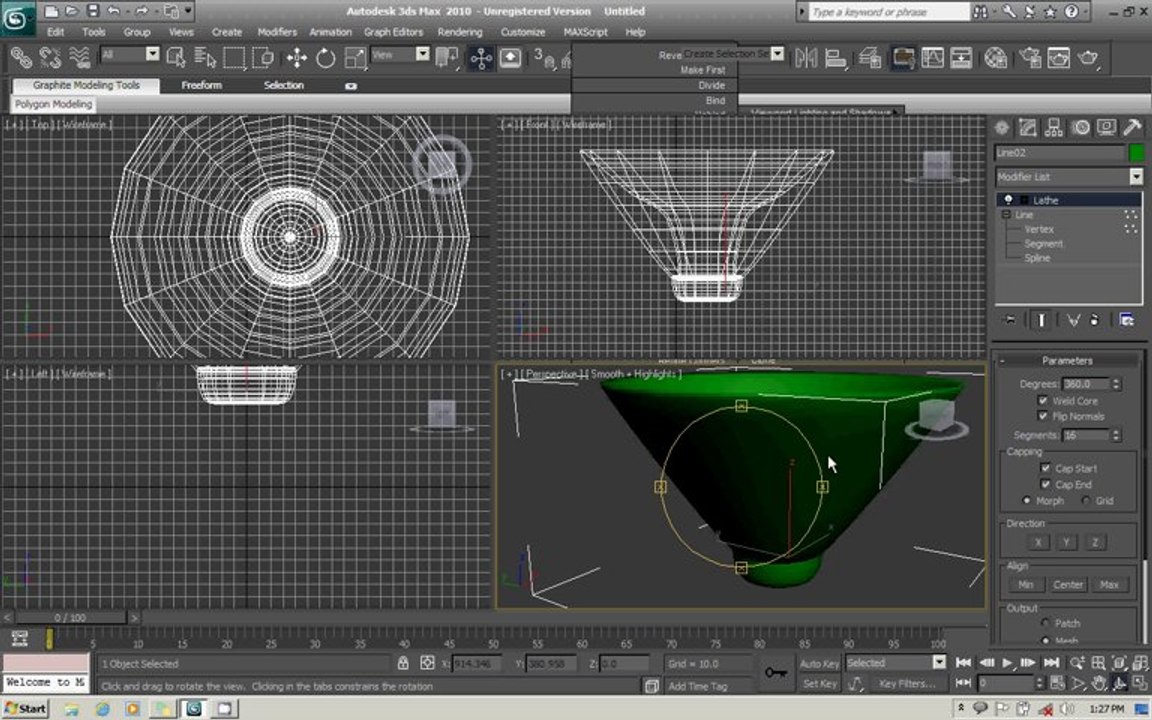This screenshot has height=720, width=1152.
Task: Click the Mirror tool icon
Action: 806,57
